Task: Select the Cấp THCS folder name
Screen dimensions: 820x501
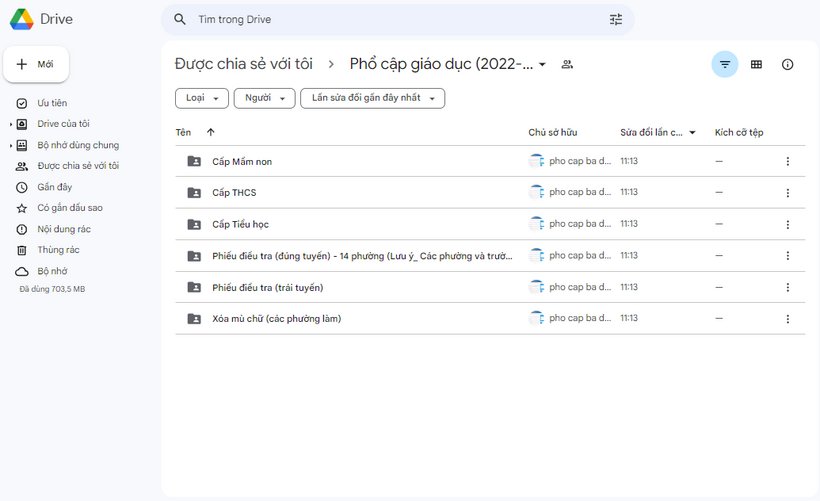Action: (234, 193)
